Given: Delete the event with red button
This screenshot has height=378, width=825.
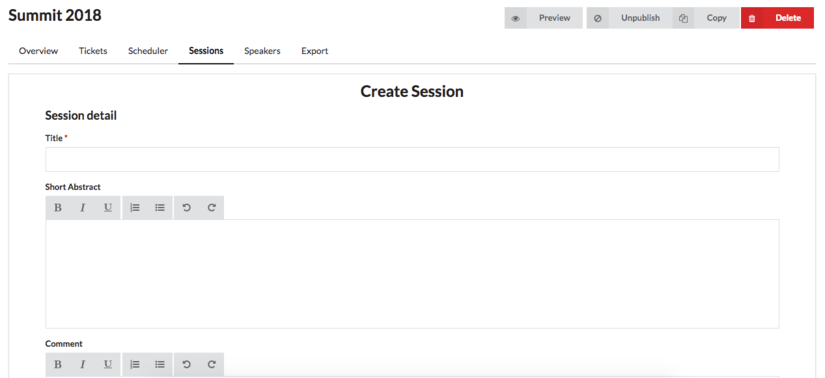Looking at the screenshot, I should pos(777,18).
